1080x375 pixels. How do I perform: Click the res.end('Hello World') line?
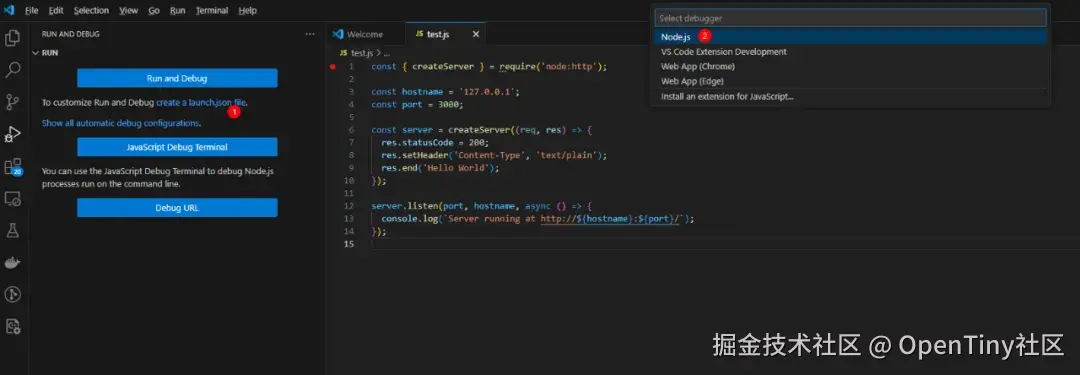click(x=439, y=168)
